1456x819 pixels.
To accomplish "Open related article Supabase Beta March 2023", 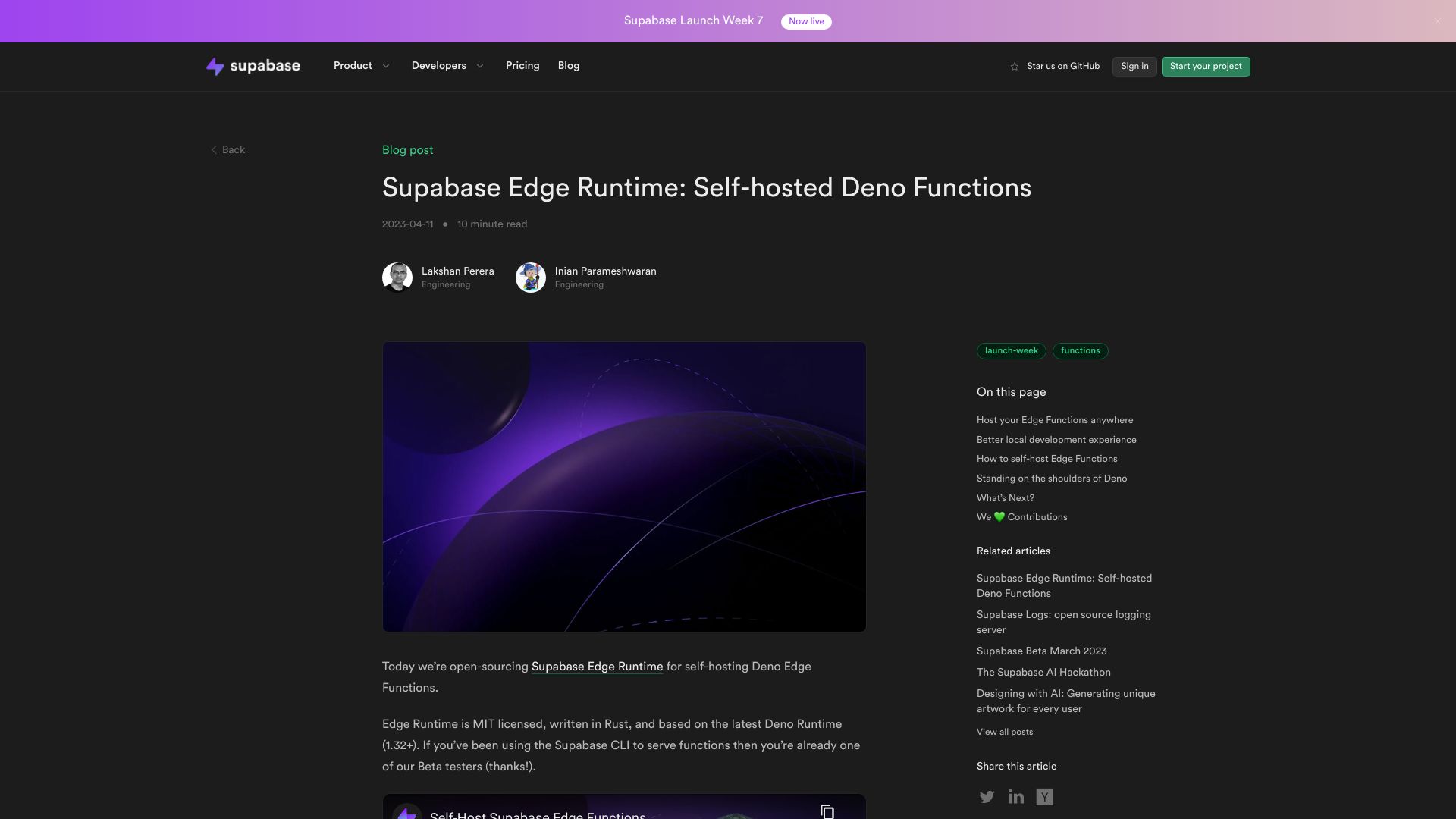I will (1042, 651).
